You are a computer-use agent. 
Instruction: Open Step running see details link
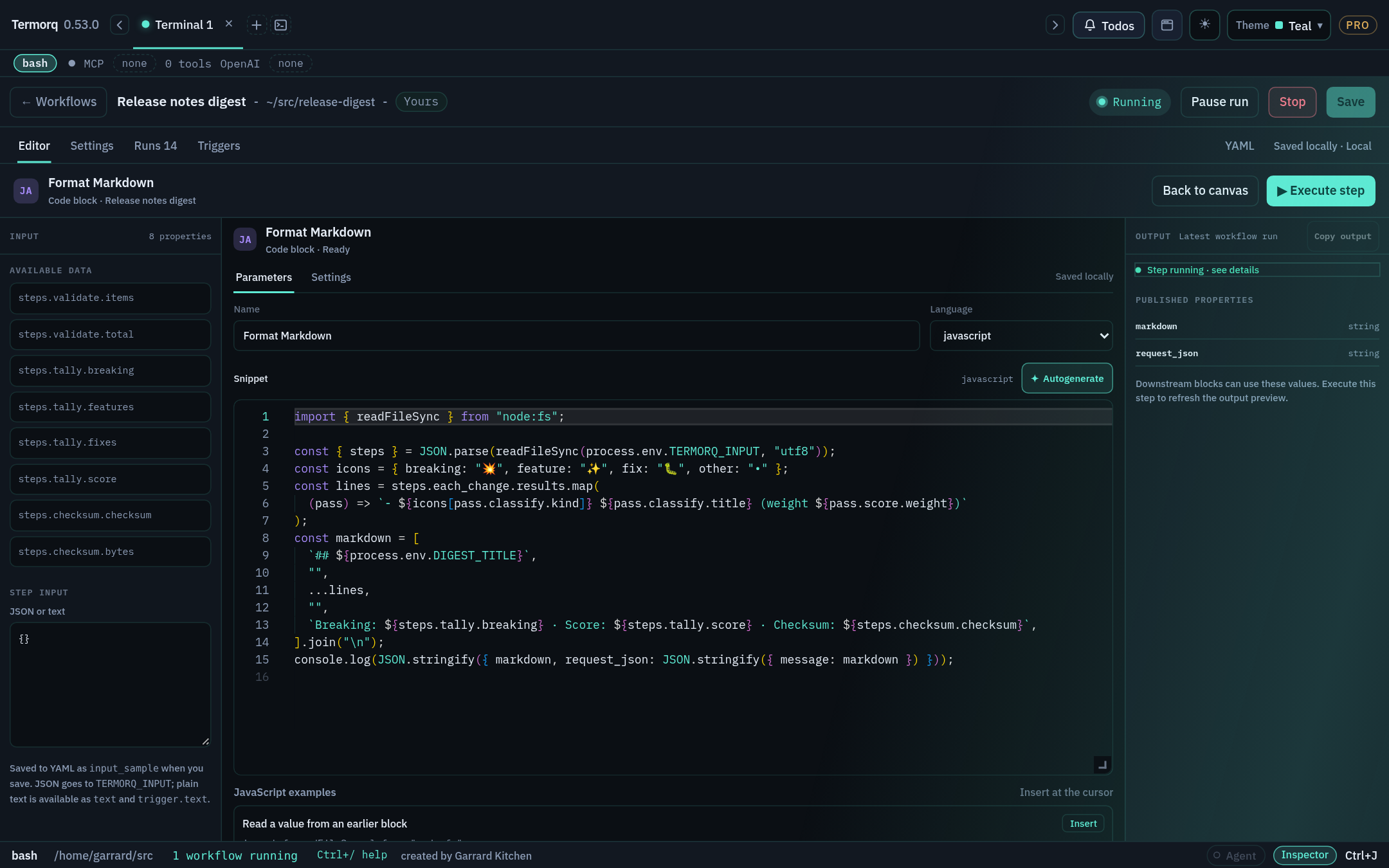(x=1257, y=270)
